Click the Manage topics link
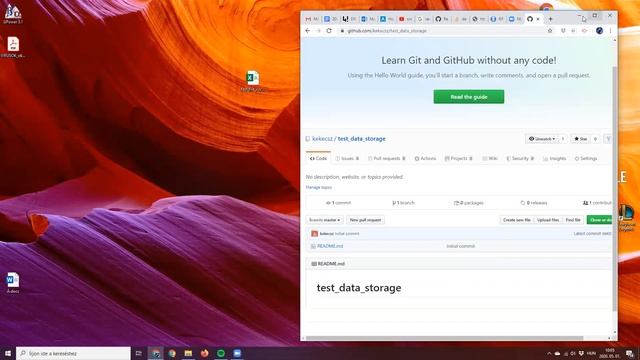 click(x=319, y=187)
